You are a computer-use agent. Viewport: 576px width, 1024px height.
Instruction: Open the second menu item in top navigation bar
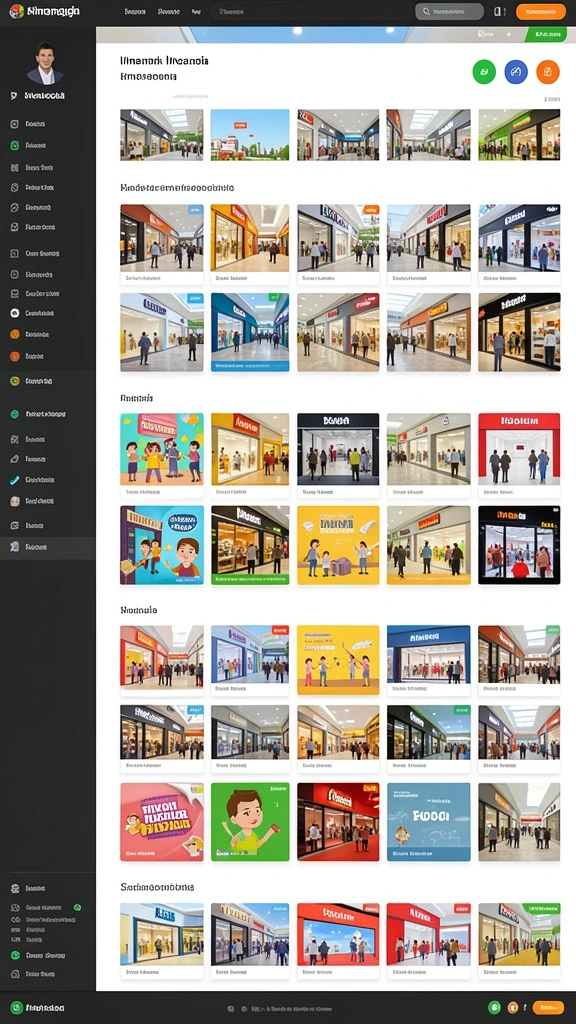tap(169, 12)
